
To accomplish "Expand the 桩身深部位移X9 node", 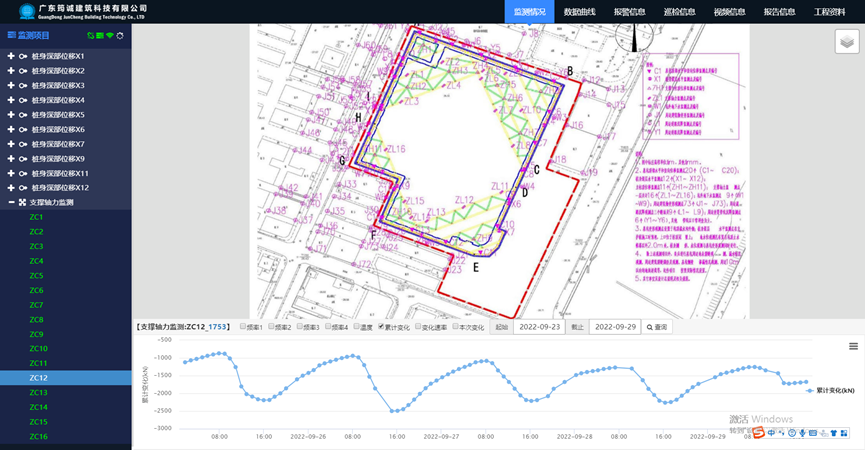I will point(10,159).
